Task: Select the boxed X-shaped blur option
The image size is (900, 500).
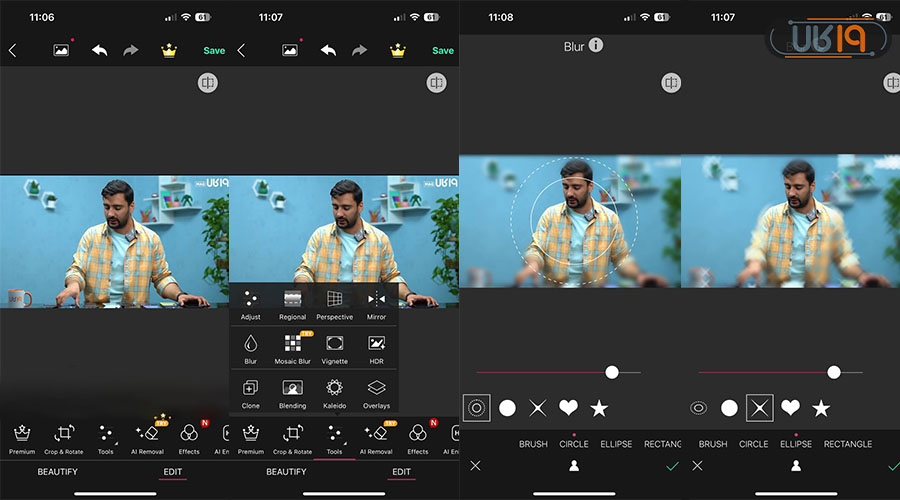Action: tap(760, 408)
